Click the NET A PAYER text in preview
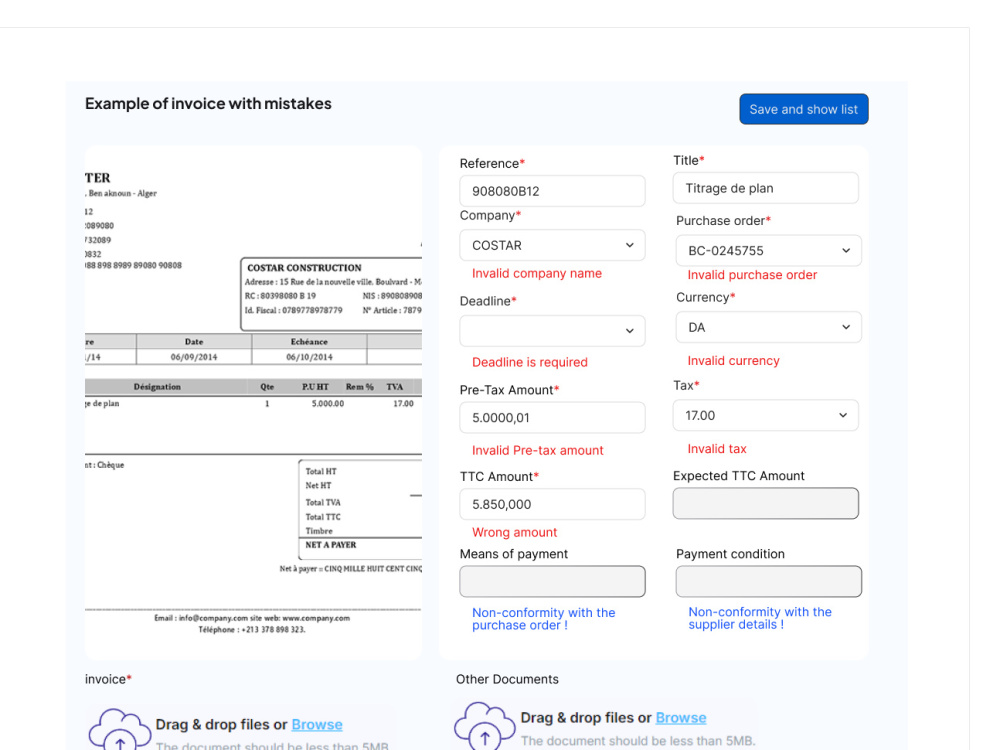Image resolution: width=1000 pixels, height=750 pixels. point(330,545)
